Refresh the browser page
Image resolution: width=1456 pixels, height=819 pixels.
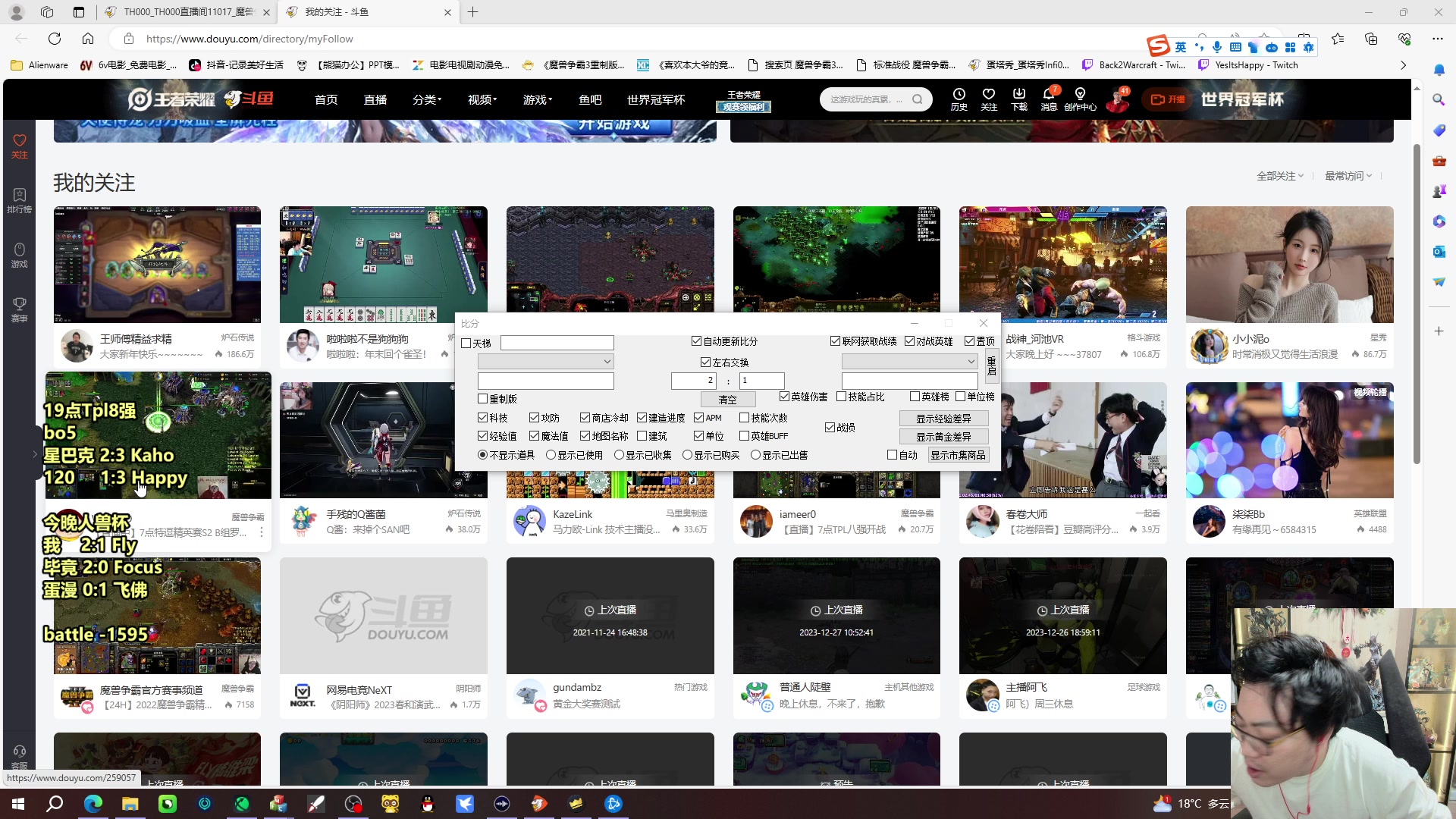tap(55, 39)
